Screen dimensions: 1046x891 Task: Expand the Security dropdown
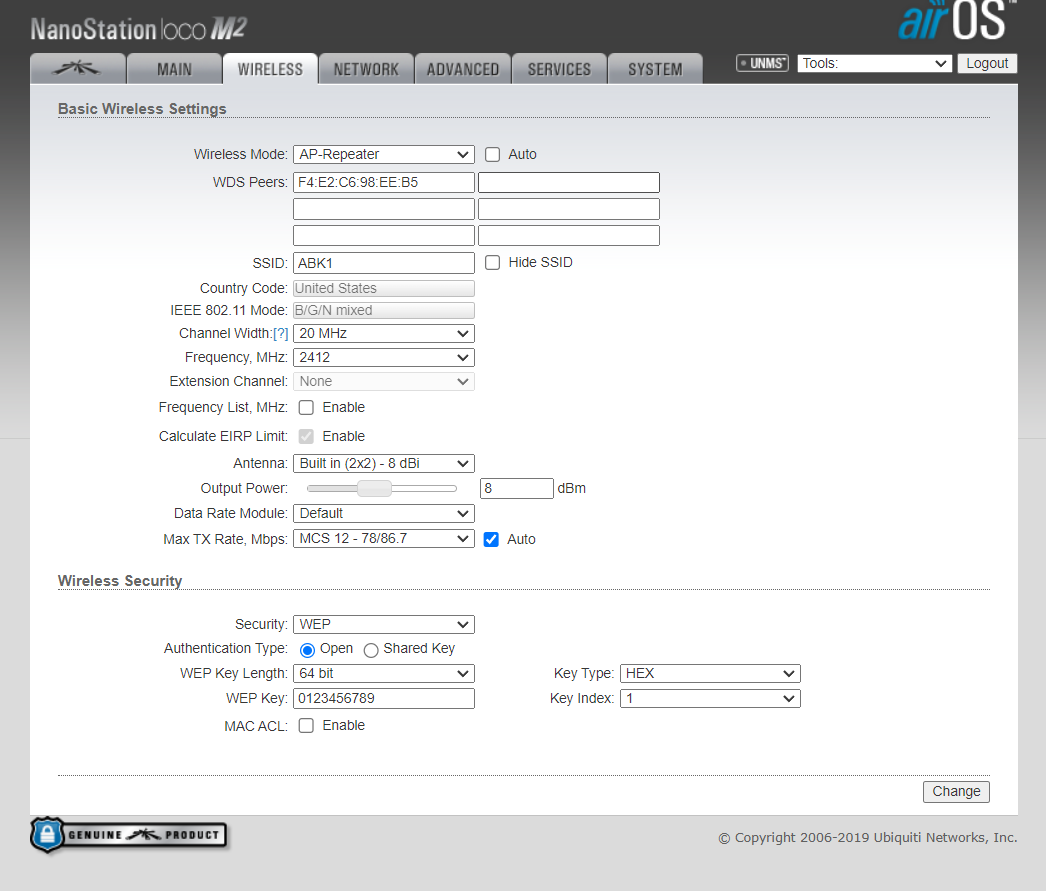tap(384, 624)
